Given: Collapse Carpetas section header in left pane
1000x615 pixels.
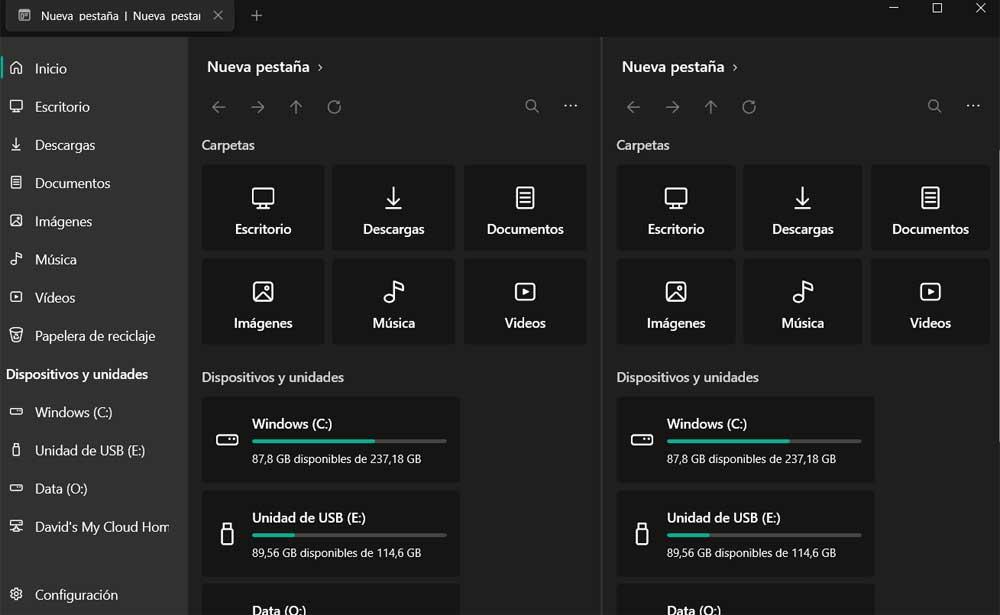Looking at the screenshot, I should (x=228, y=145).
